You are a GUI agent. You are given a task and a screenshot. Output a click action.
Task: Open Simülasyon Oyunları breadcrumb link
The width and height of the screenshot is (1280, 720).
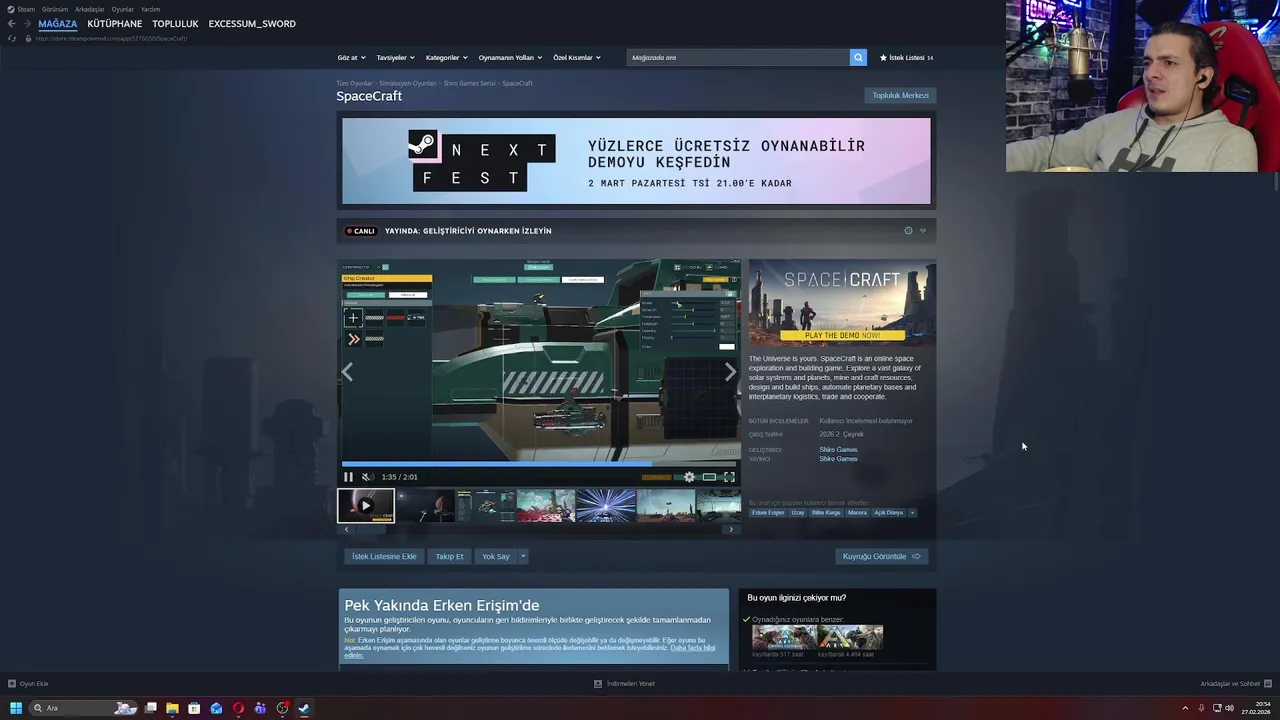(x=408, y=83)
